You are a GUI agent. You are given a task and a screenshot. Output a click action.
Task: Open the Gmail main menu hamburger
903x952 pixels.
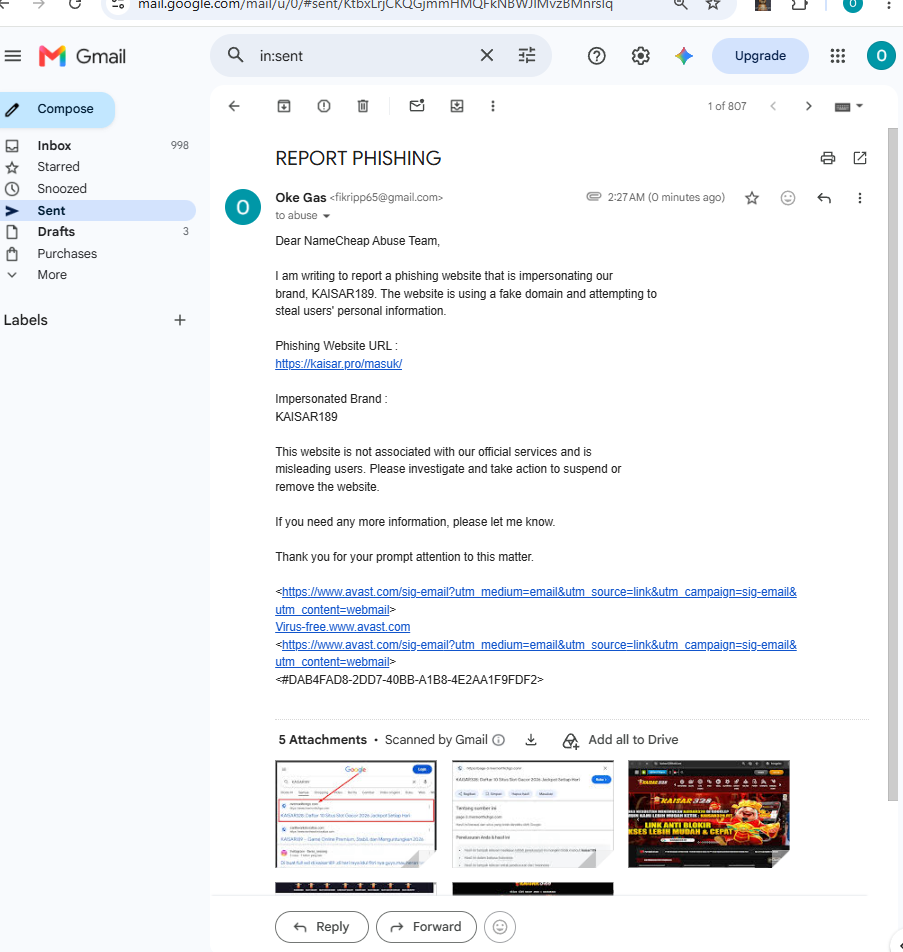click(13, 56)
